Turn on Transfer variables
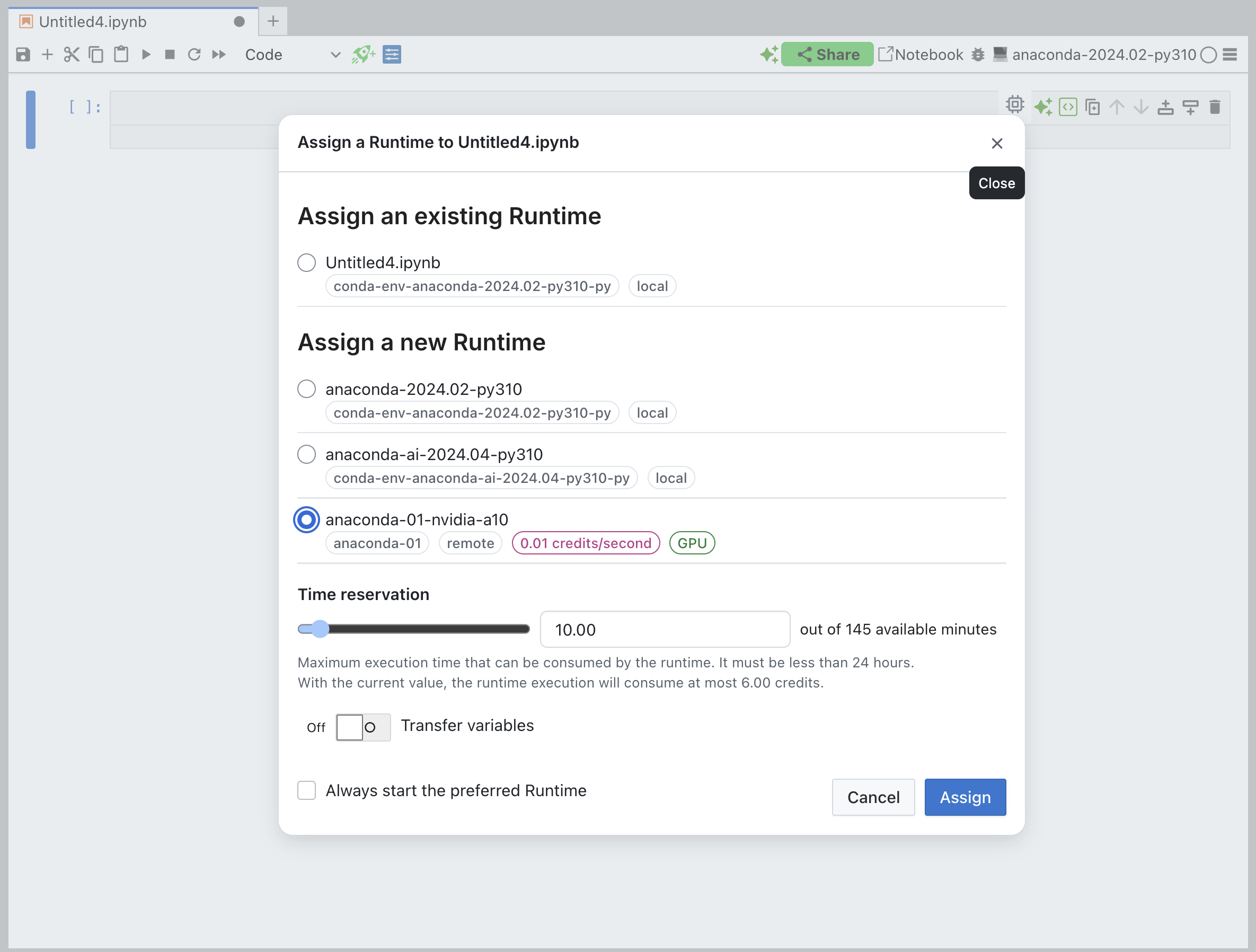The height and width of the screenshot is (952, 1256). (363, 727)
